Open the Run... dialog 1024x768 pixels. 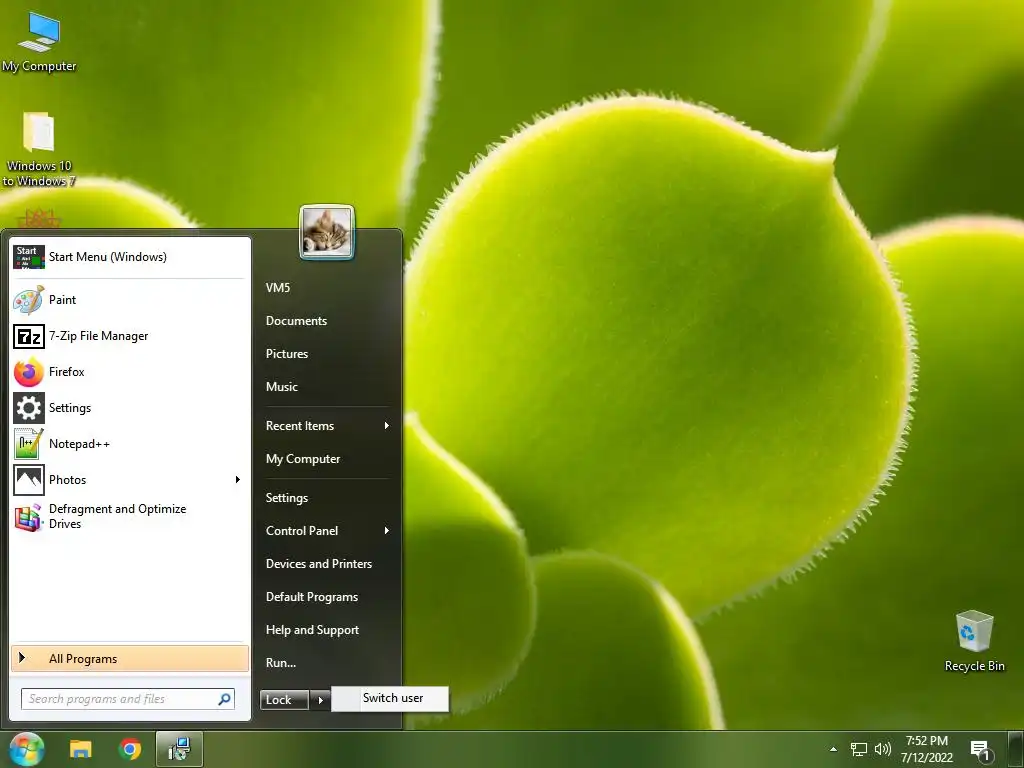pyautogui.click(x=281, y=663)
